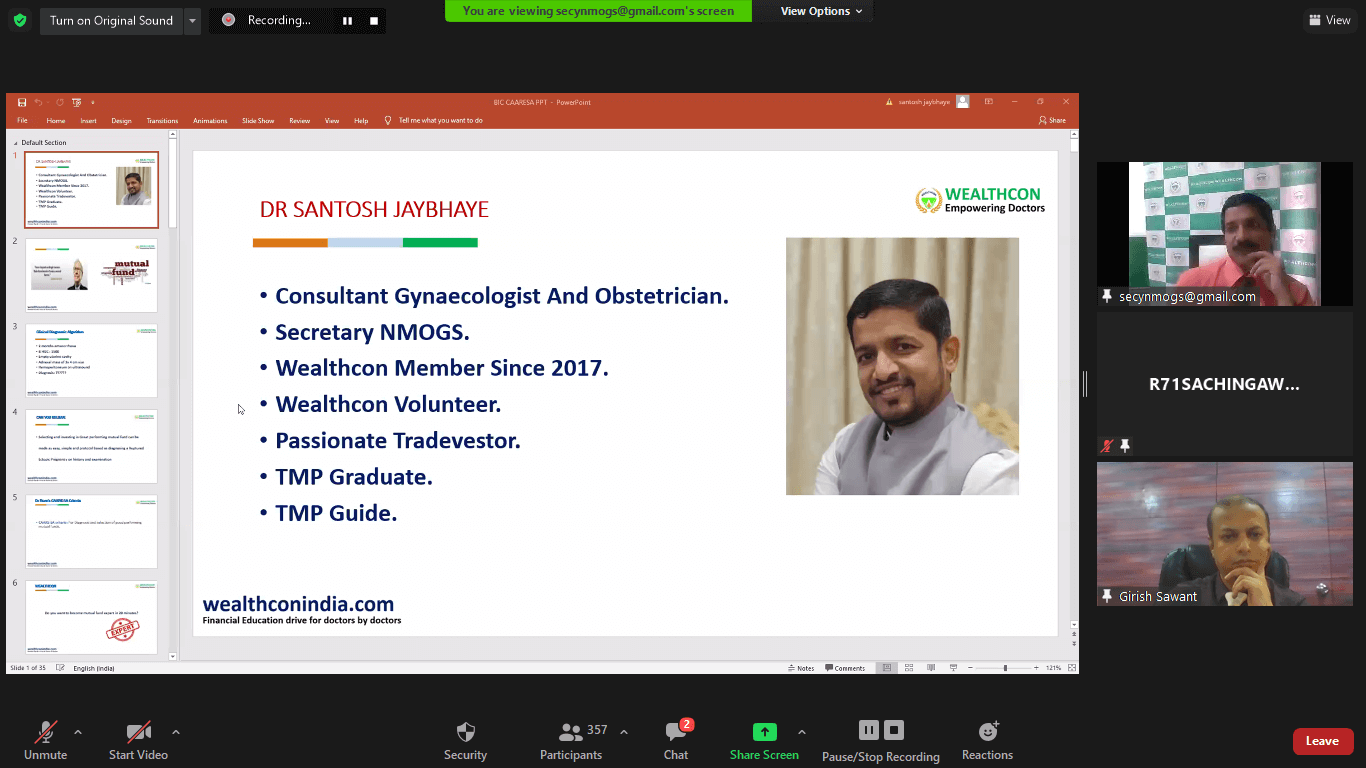Expand audio options arrow beside Unmute
1366x768 pixels.
(x=78, y=732)
